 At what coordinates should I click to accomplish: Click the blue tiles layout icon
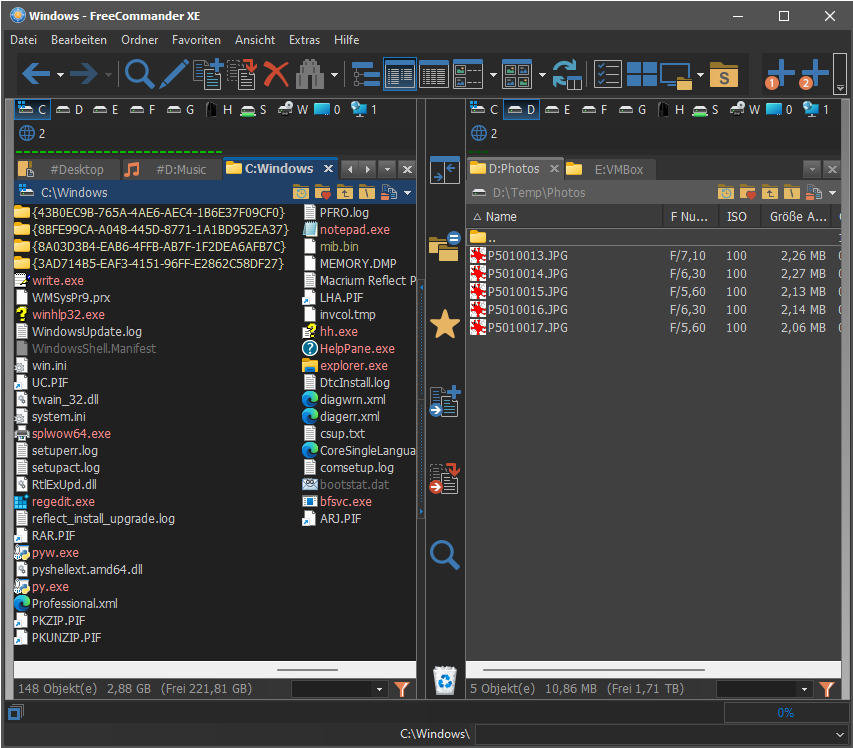tap(642, 74)
